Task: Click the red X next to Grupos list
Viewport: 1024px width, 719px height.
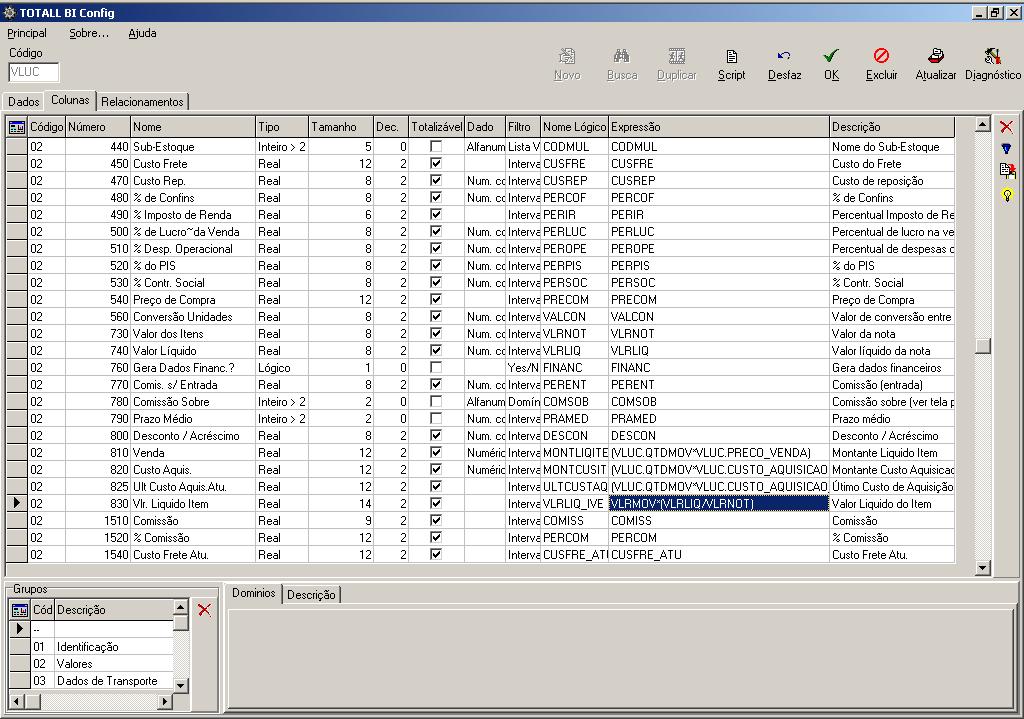Action: [204, 610]
